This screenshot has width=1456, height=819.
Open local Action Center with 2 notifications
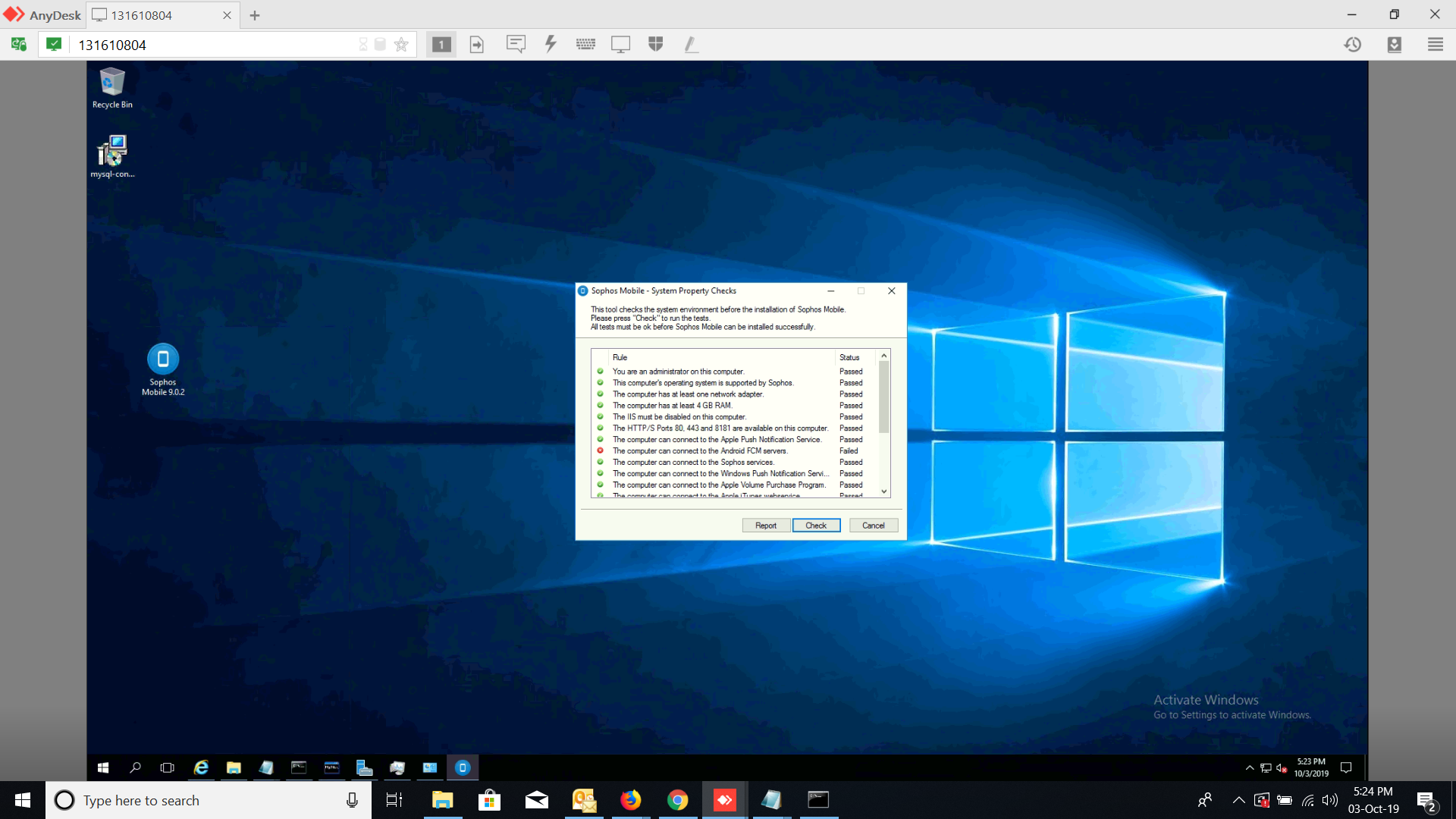[1426, 801]
